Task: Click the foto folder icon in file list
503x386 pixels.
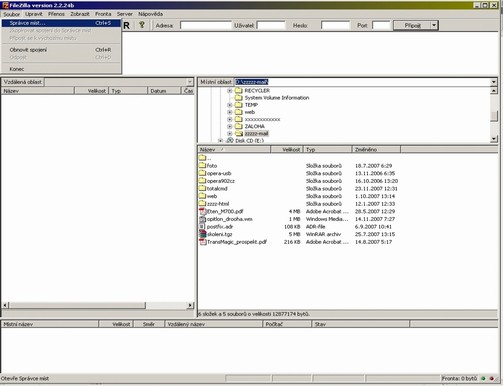Action: tap(202, 165)
